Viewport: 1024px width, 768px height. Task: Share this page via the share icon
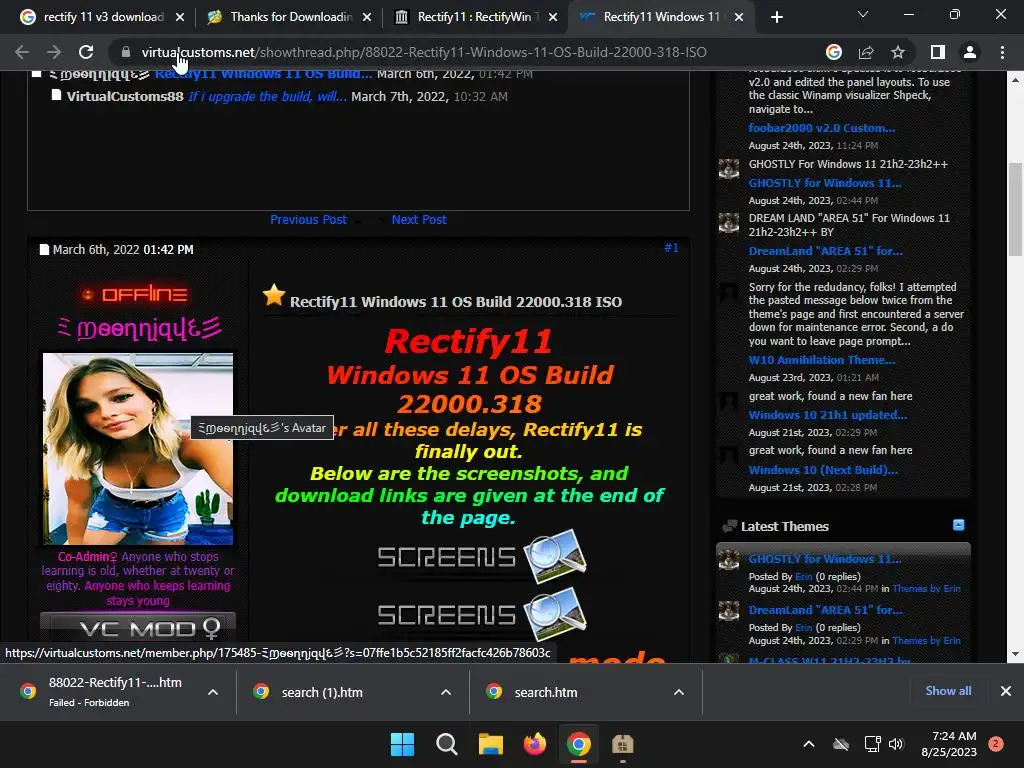tap(866, 52)
